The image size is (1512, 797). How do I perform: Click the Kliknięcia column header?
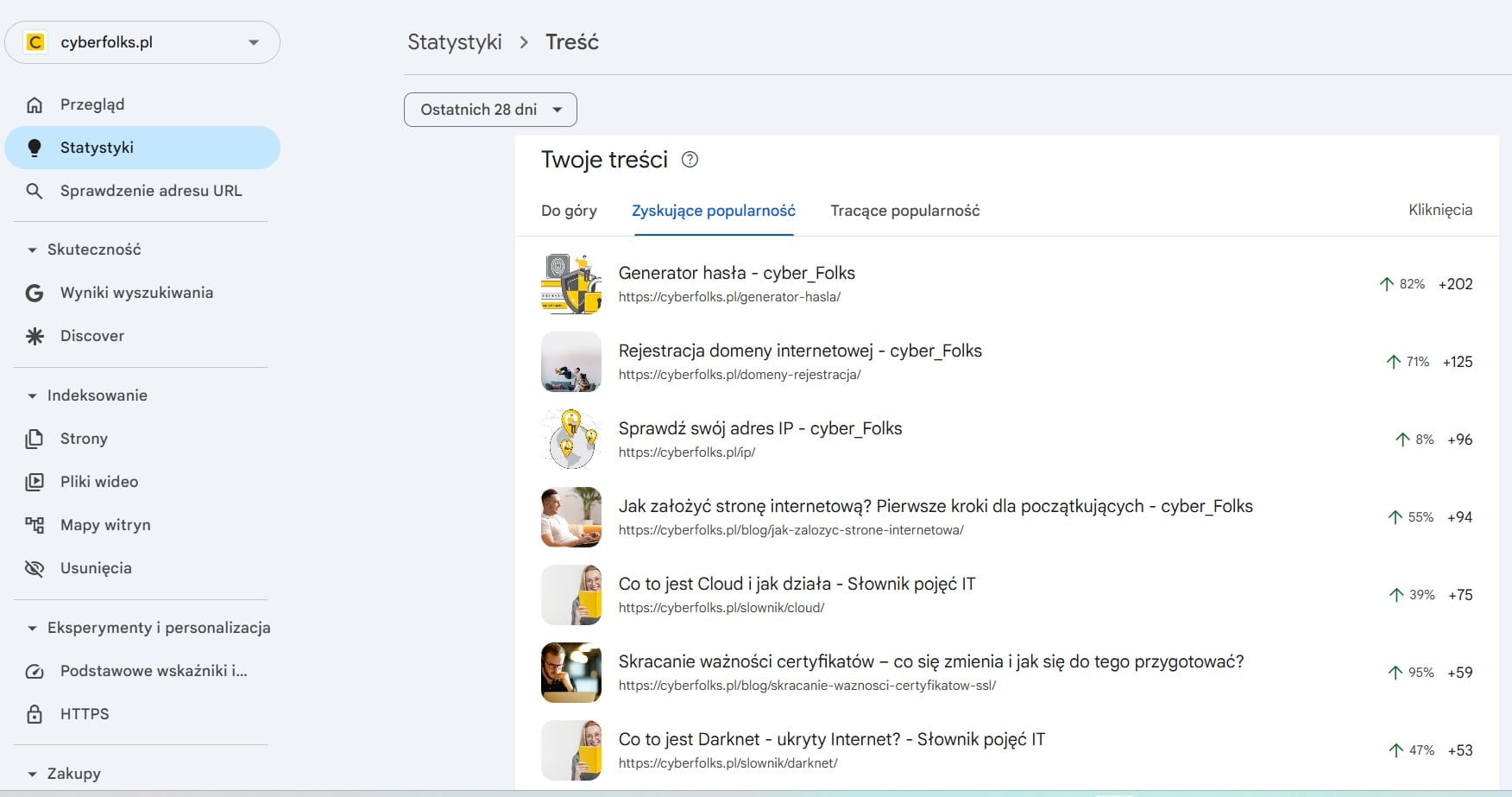click(x=1440, y=210)
